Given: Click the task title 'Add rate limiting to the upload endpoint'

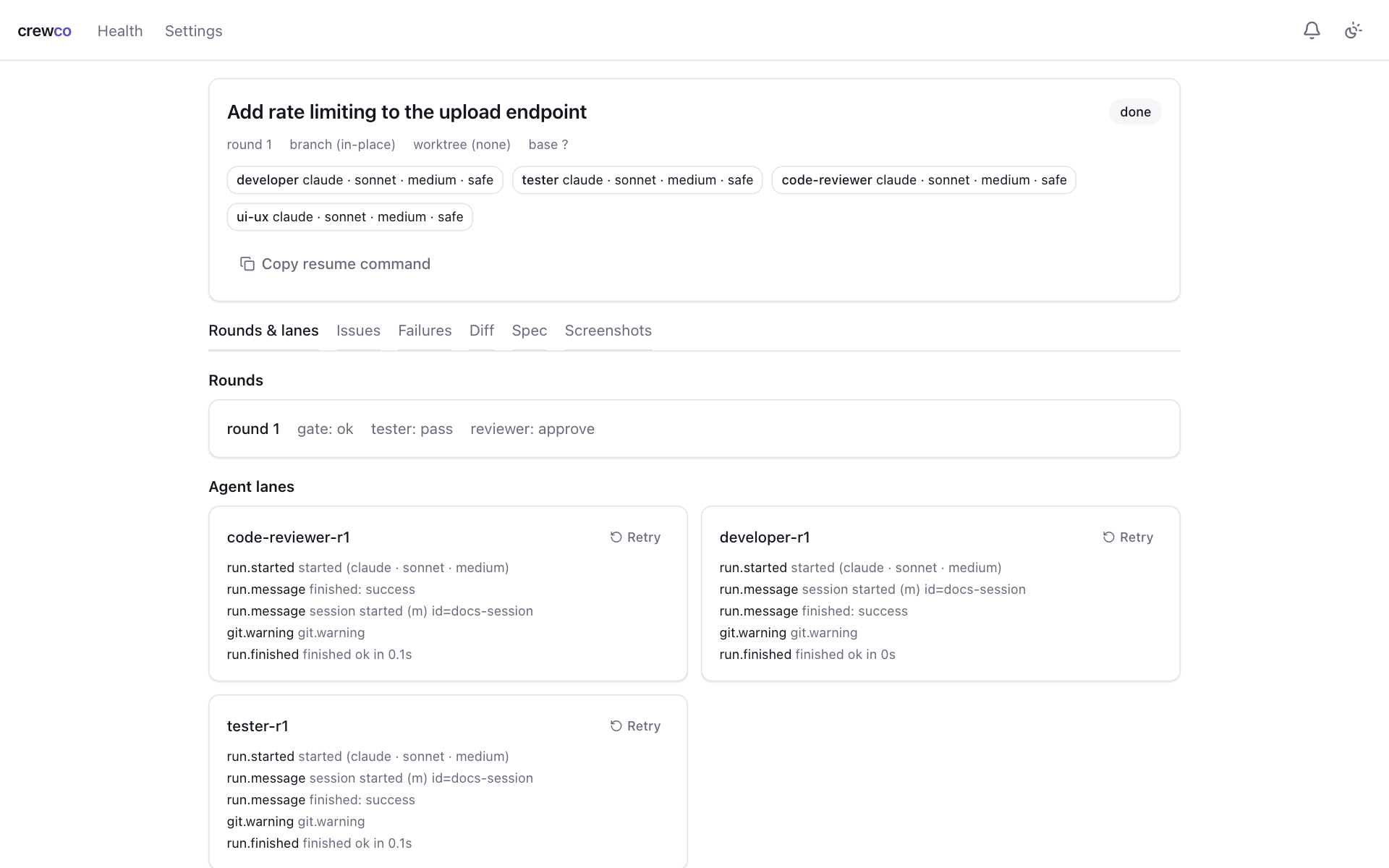Looking at the screenshot, I should click(x=407, y=112).
